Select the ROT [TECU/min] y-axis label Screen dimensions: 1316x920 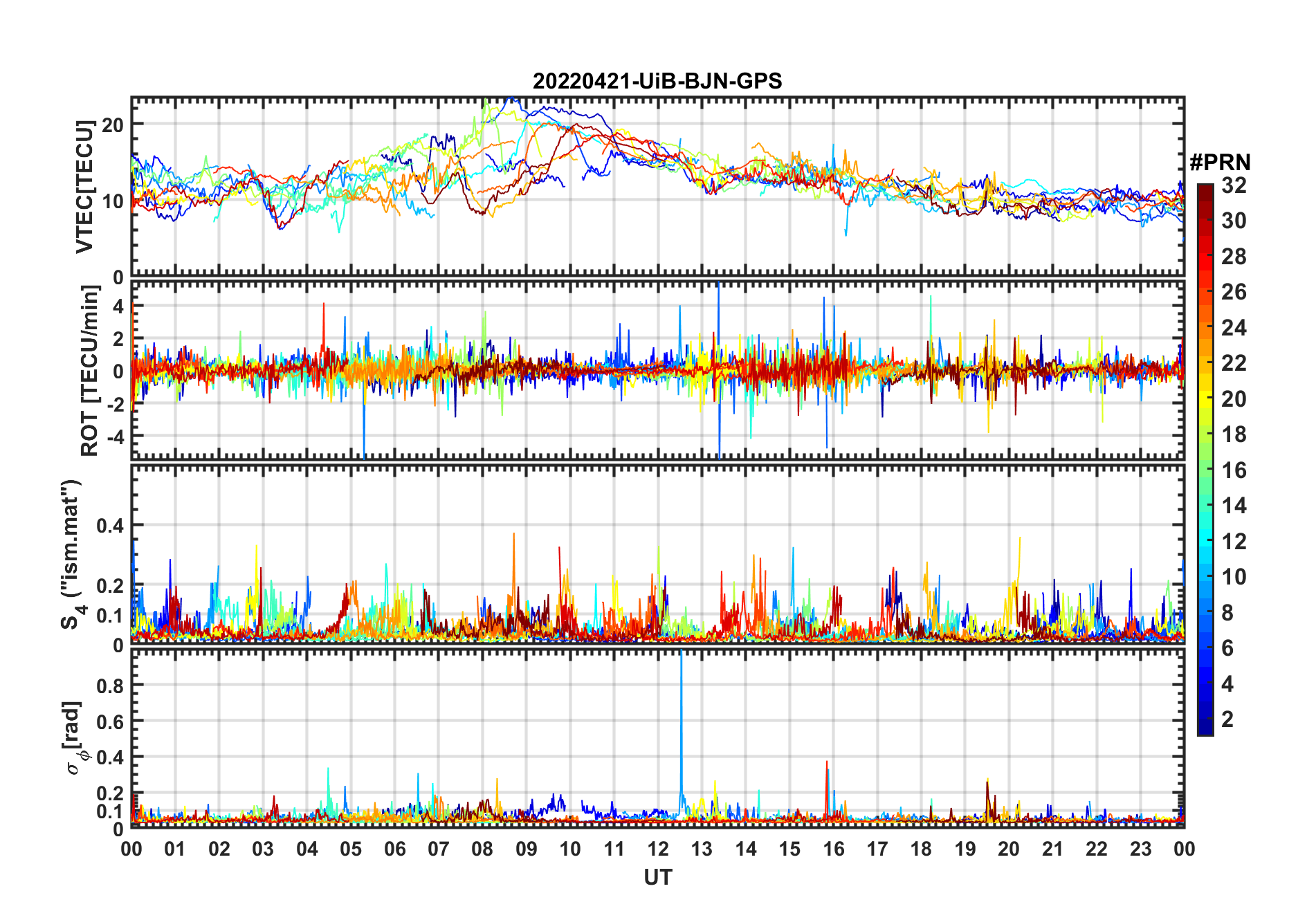click(x=90, y=371)
